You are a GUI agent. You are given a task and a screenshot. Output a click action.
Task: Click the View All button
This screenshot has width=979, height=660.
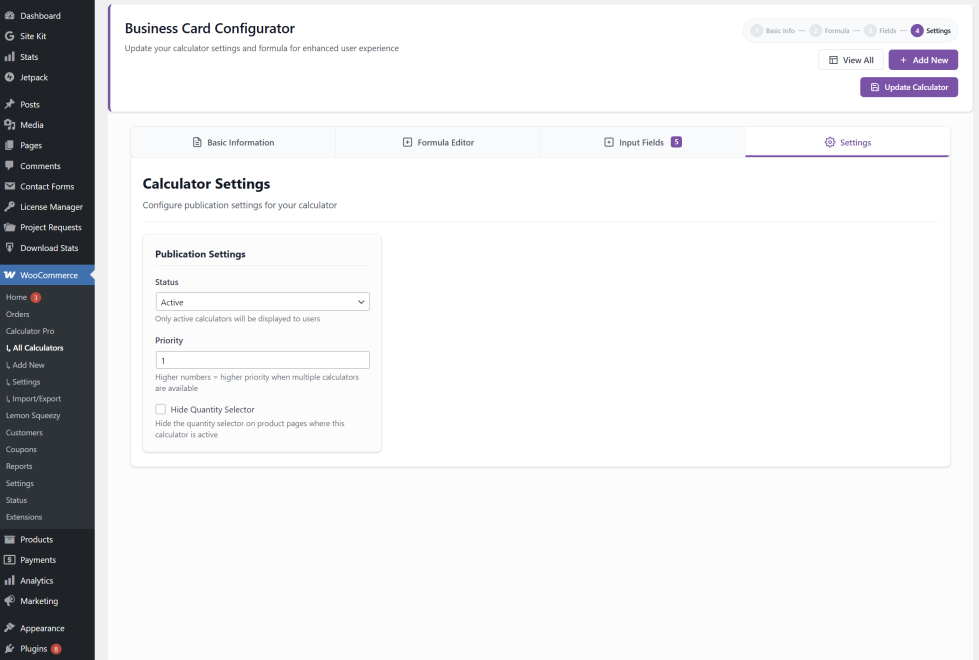[x=851, y=60]
